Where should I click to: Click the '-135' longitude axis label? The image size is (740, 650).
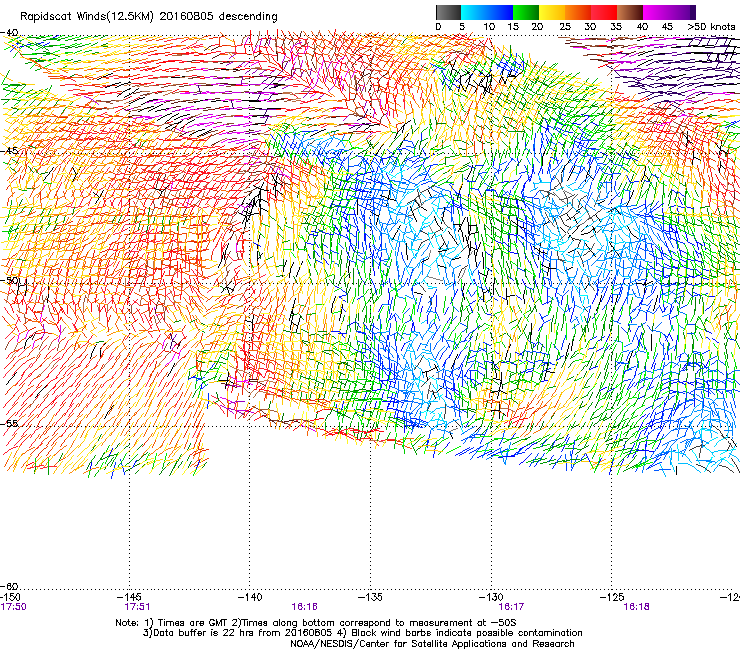tap(370, 598)
